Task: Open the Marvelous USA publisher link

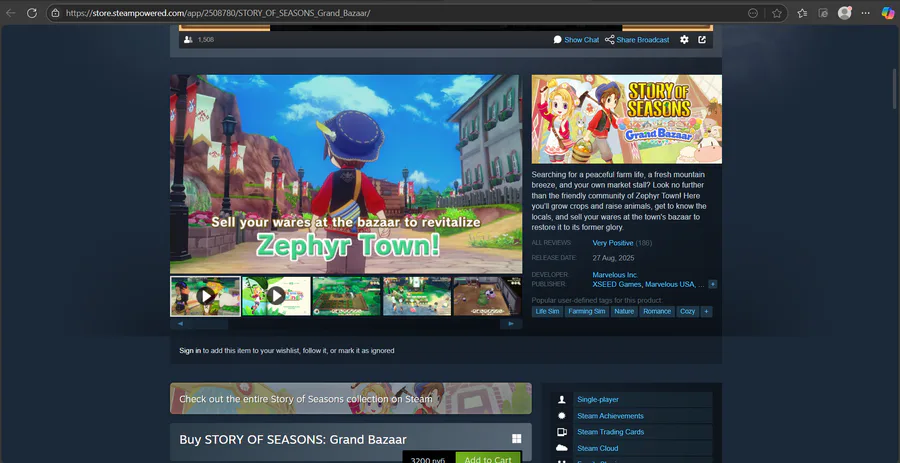Action: click(x=670, y=284)
